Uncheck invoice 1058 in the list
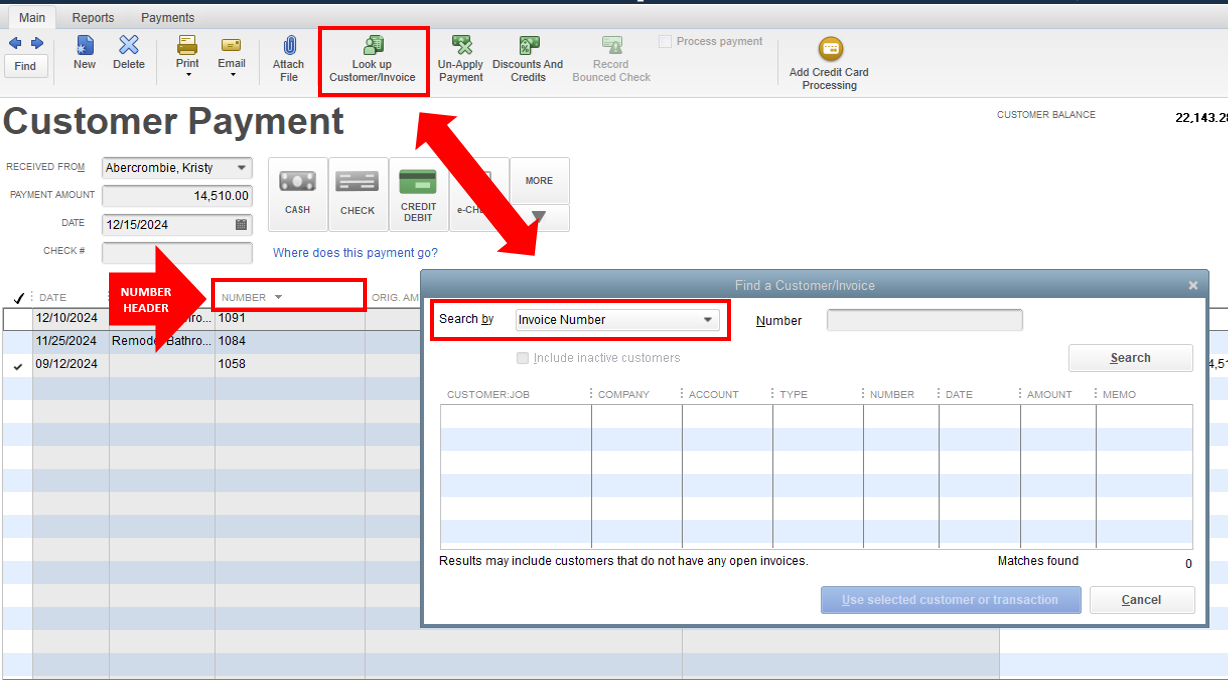Viewport: 1228px width, 680px height. pos(18,364)
